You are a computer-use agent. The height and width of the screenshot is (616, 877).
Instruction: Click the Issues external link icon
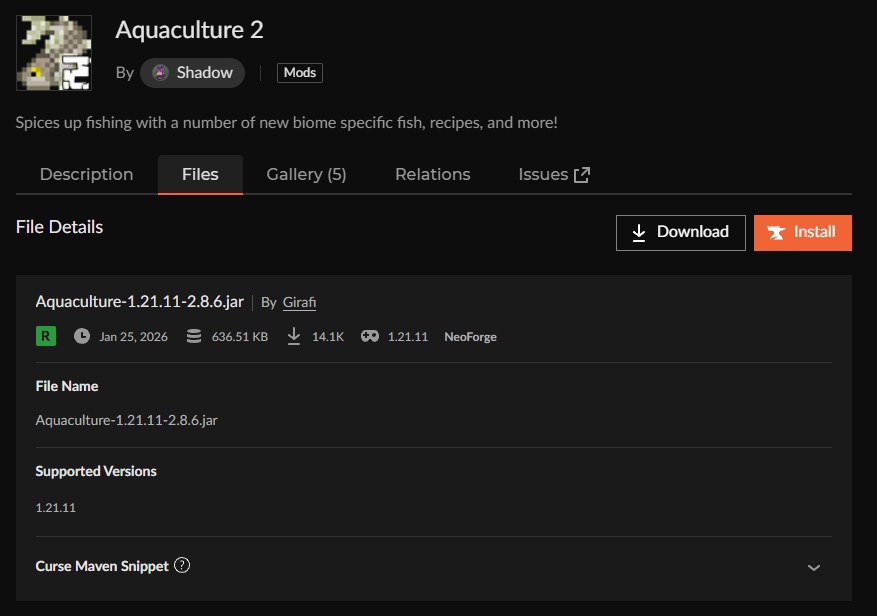coord(582,174)
